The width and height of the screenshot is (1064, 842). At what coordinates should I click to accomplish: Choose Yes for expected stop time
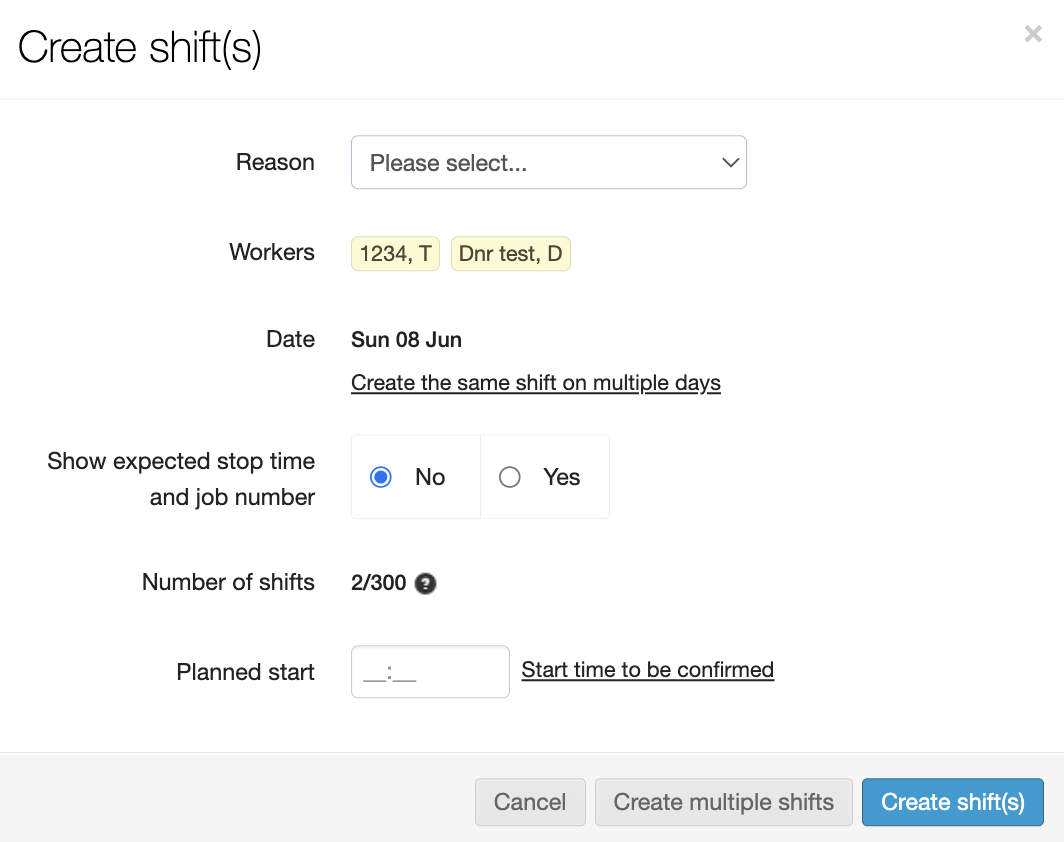(x=510, y=477)
